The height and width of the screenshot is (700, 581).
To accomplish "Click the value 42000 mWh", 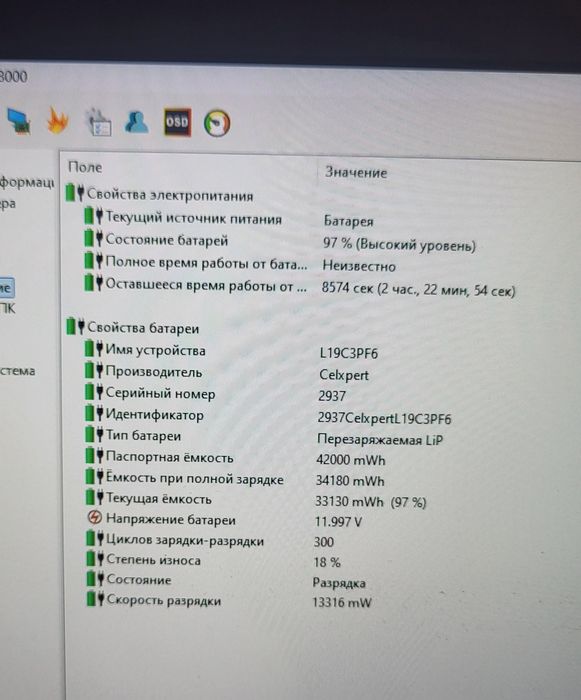I will [x=351, y=460].
